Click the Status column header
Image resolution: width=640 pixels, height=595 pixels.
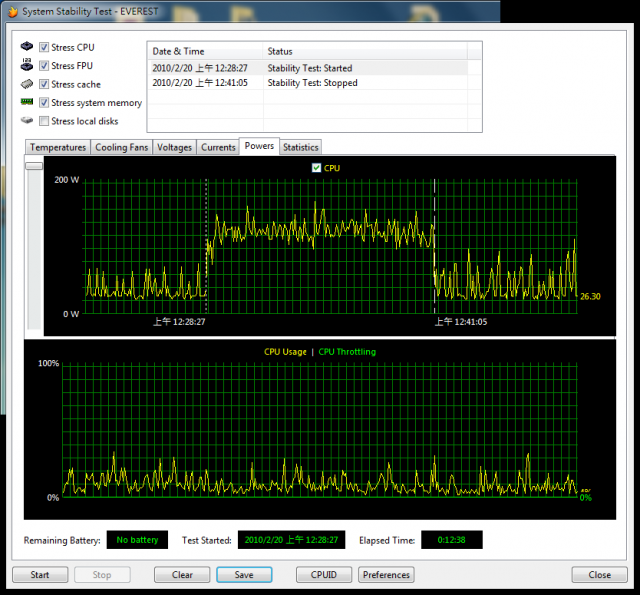point(365,51)
